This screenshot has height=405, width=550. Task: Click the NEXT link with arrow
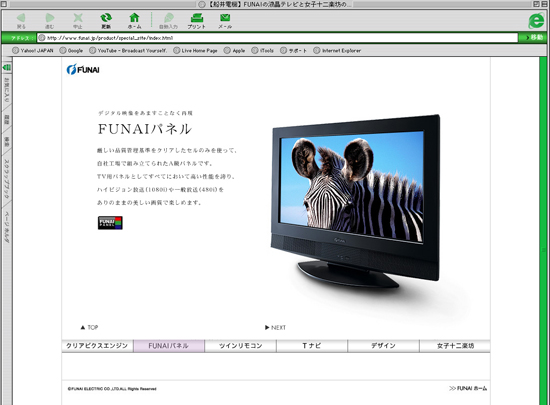click(275, 328)
